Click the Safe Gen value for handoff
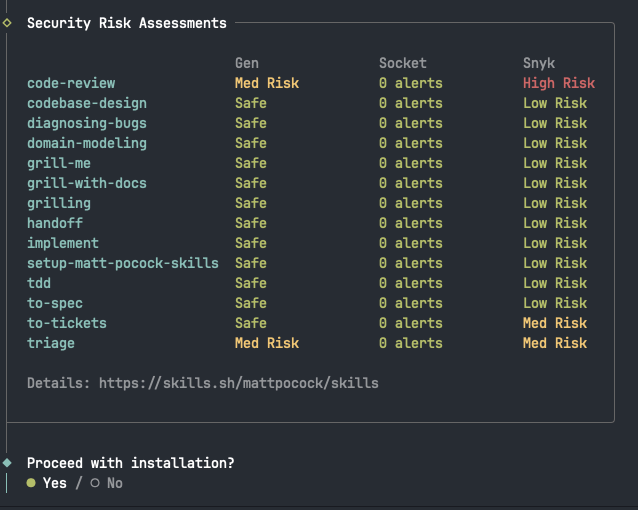The width and height of the screenshot is (638, 510). tap(251, 223)
